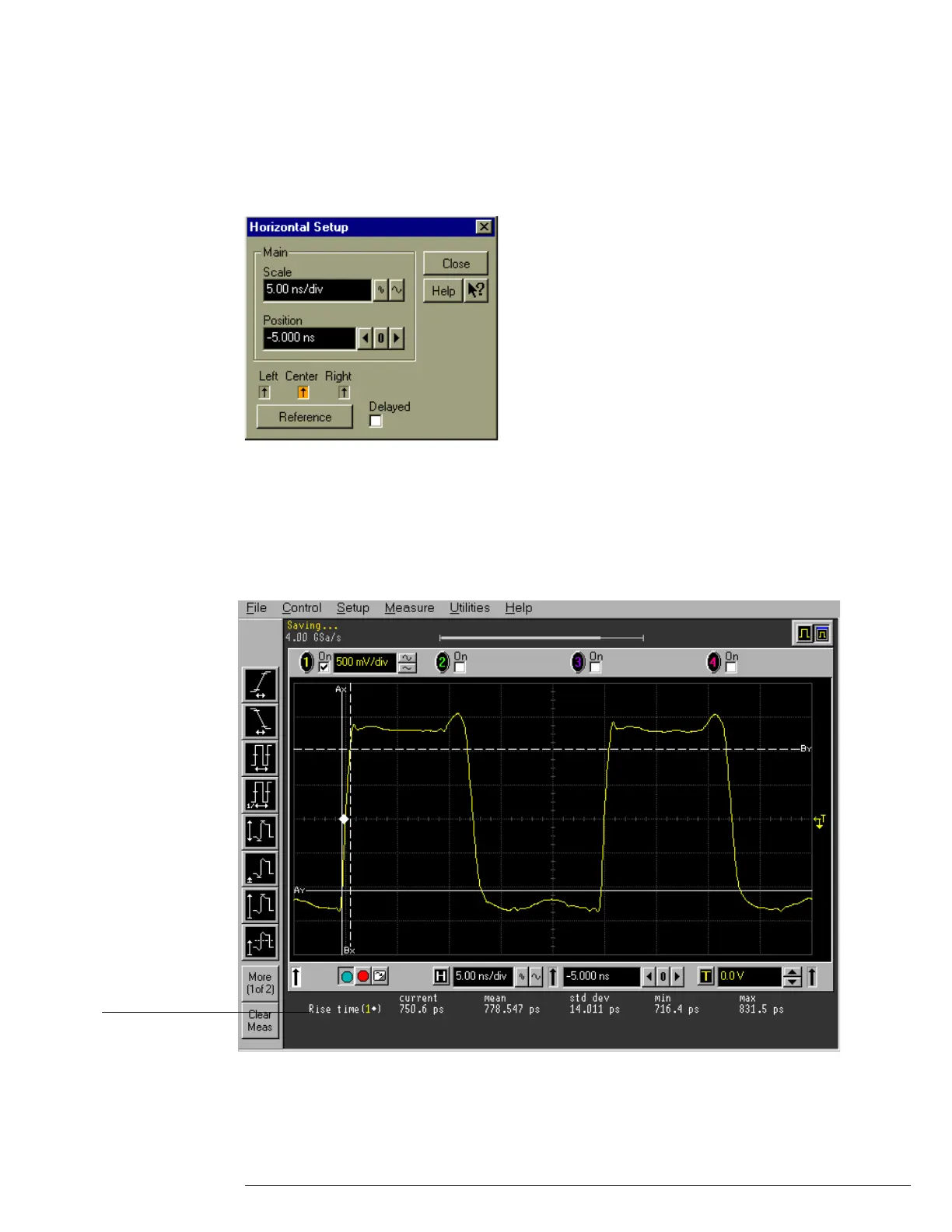Click channel 2 green number button
This screenshot has height=1232, width=952.
(442, 663)
